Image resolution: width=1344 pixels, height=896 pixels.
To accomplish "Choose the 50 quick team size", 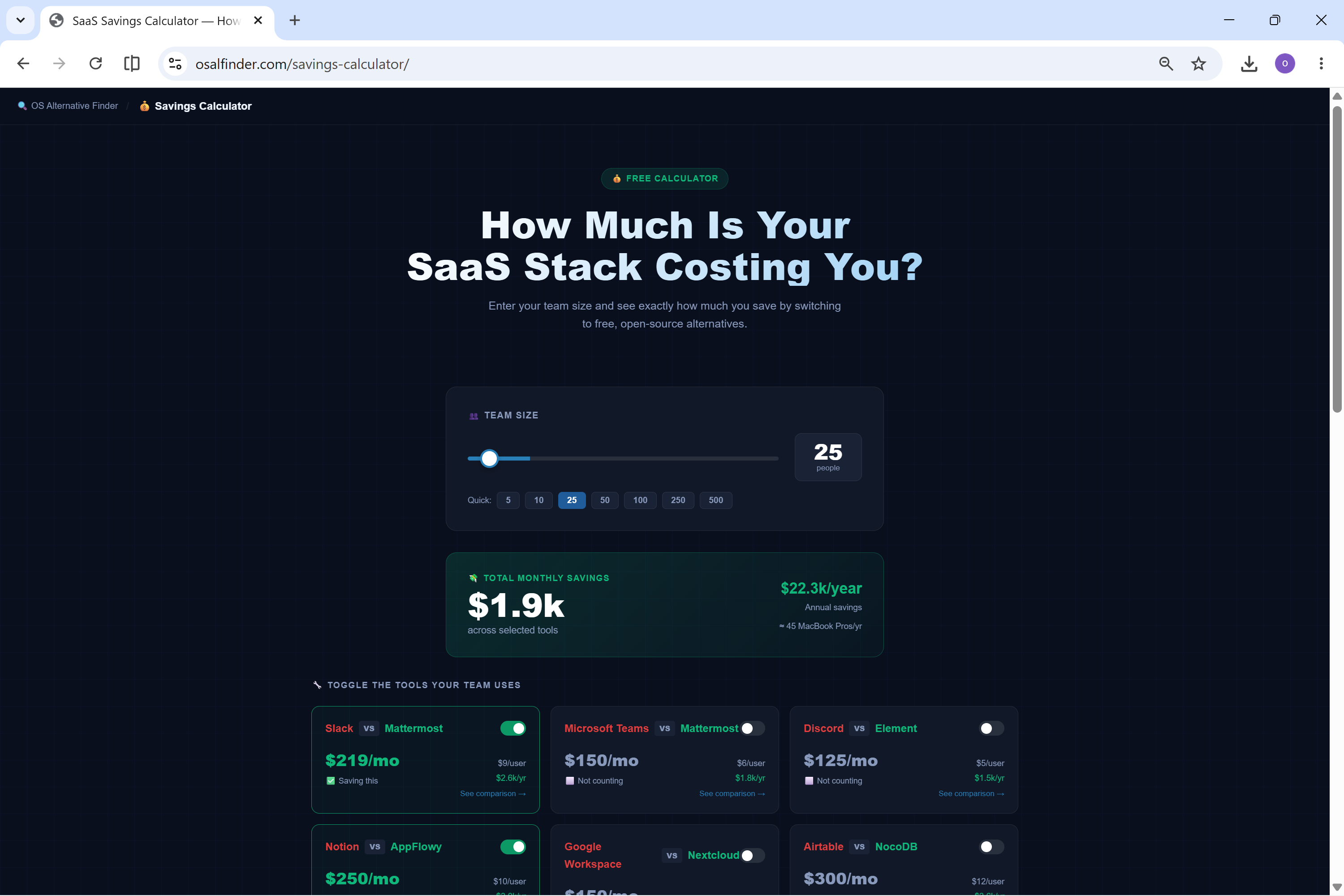I will (604, 500).
